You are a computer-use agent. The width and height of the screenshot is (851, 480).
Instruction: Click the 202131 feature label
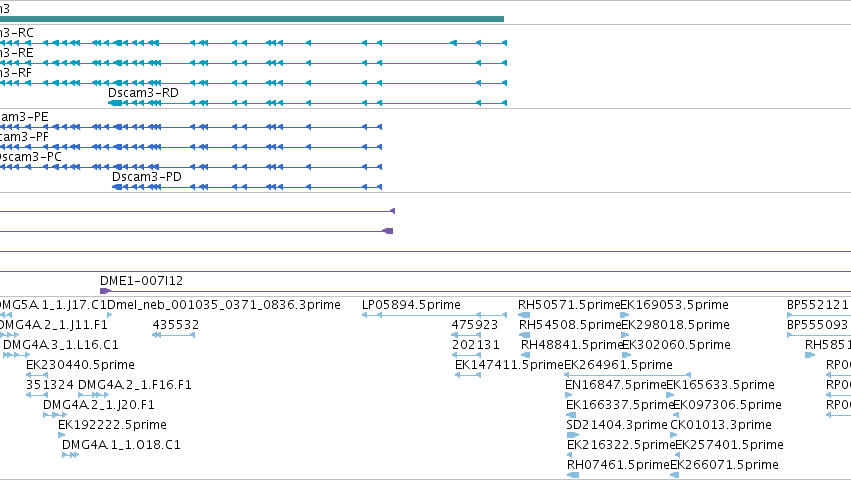(476, 345)
